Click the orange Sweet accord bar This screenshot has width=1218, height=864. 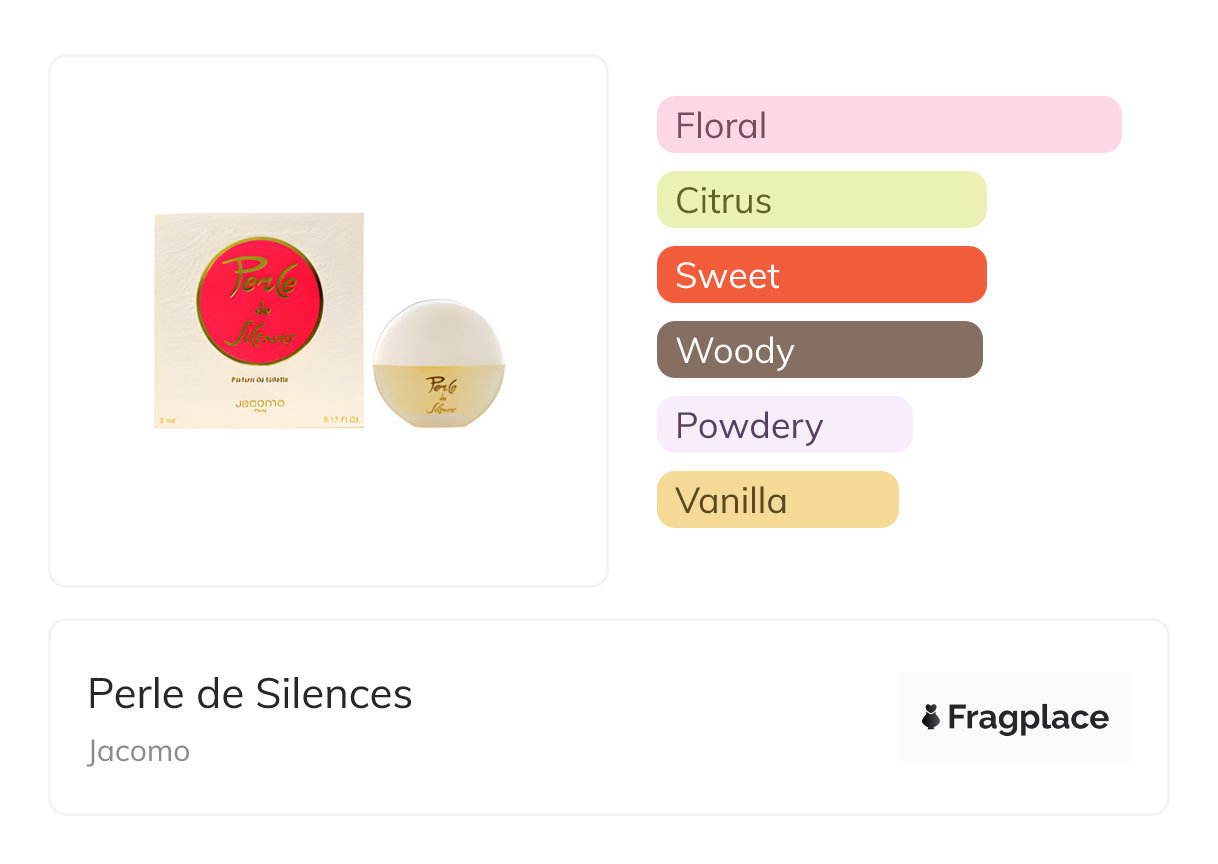pos(821,275)
